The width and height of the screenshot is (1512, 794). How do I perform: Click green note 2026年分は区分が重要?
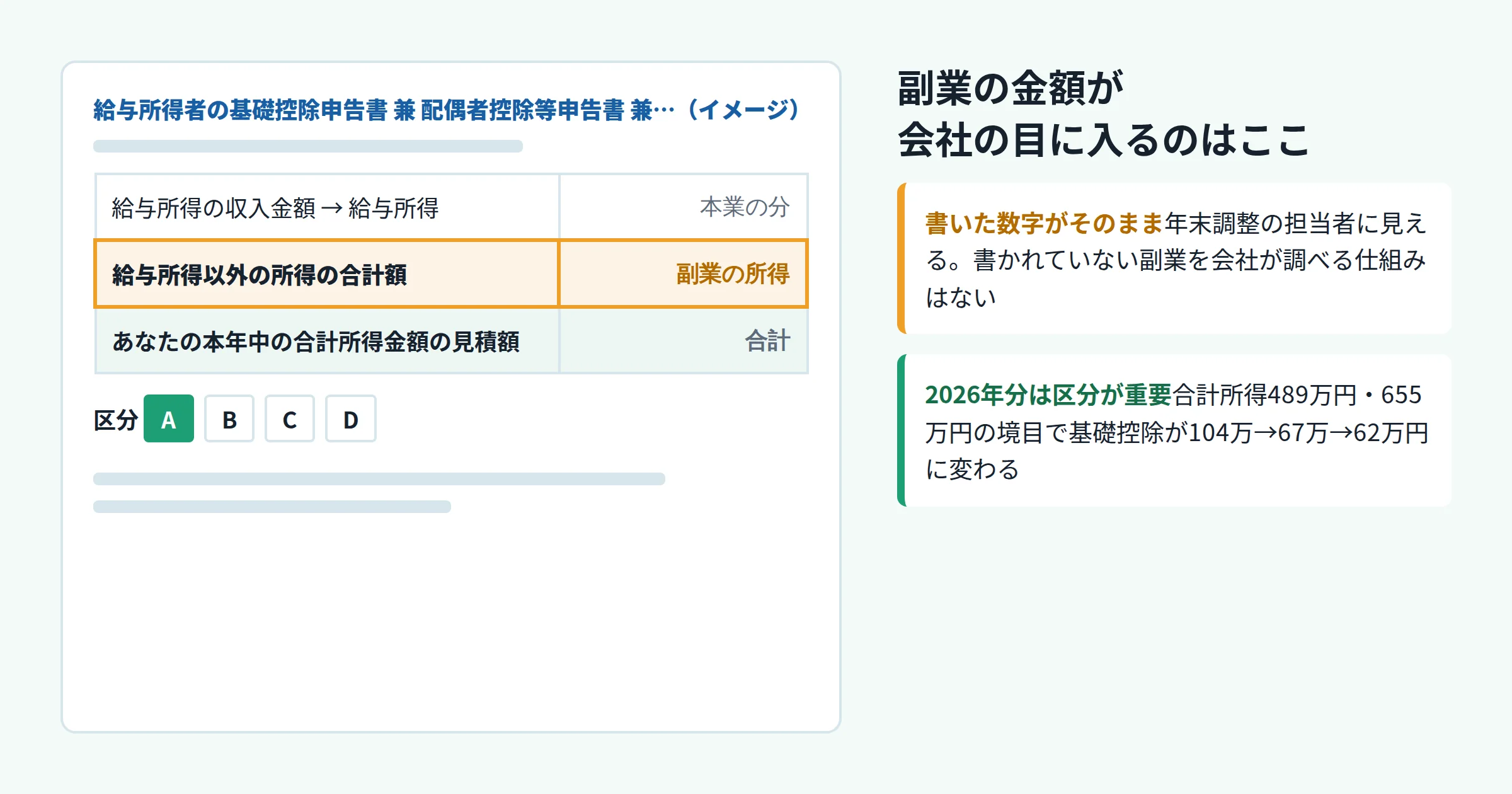(1174, 430)
